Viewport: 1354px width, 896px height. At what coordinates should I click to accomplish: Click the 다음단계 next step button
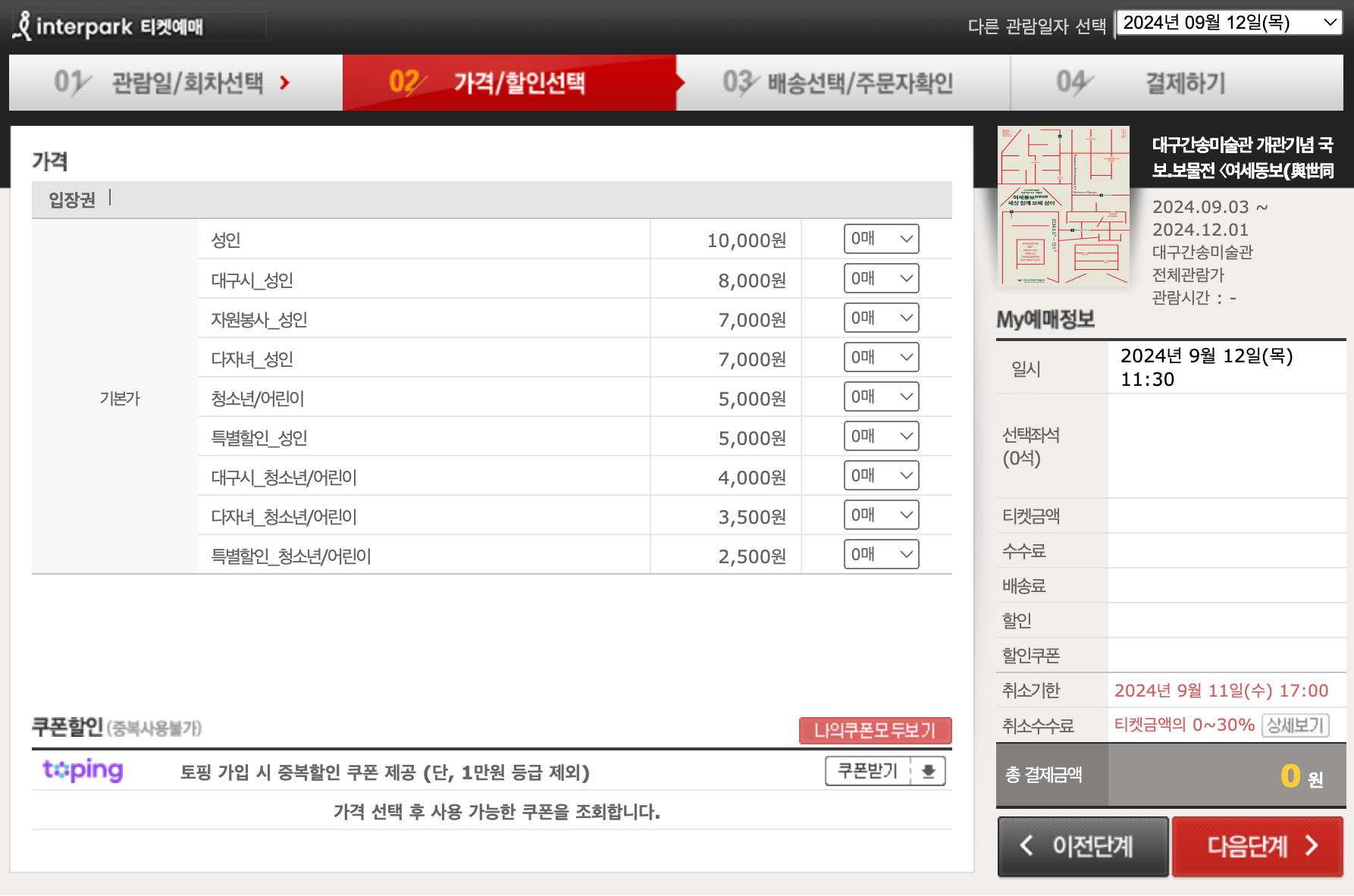pos(1256,847)
